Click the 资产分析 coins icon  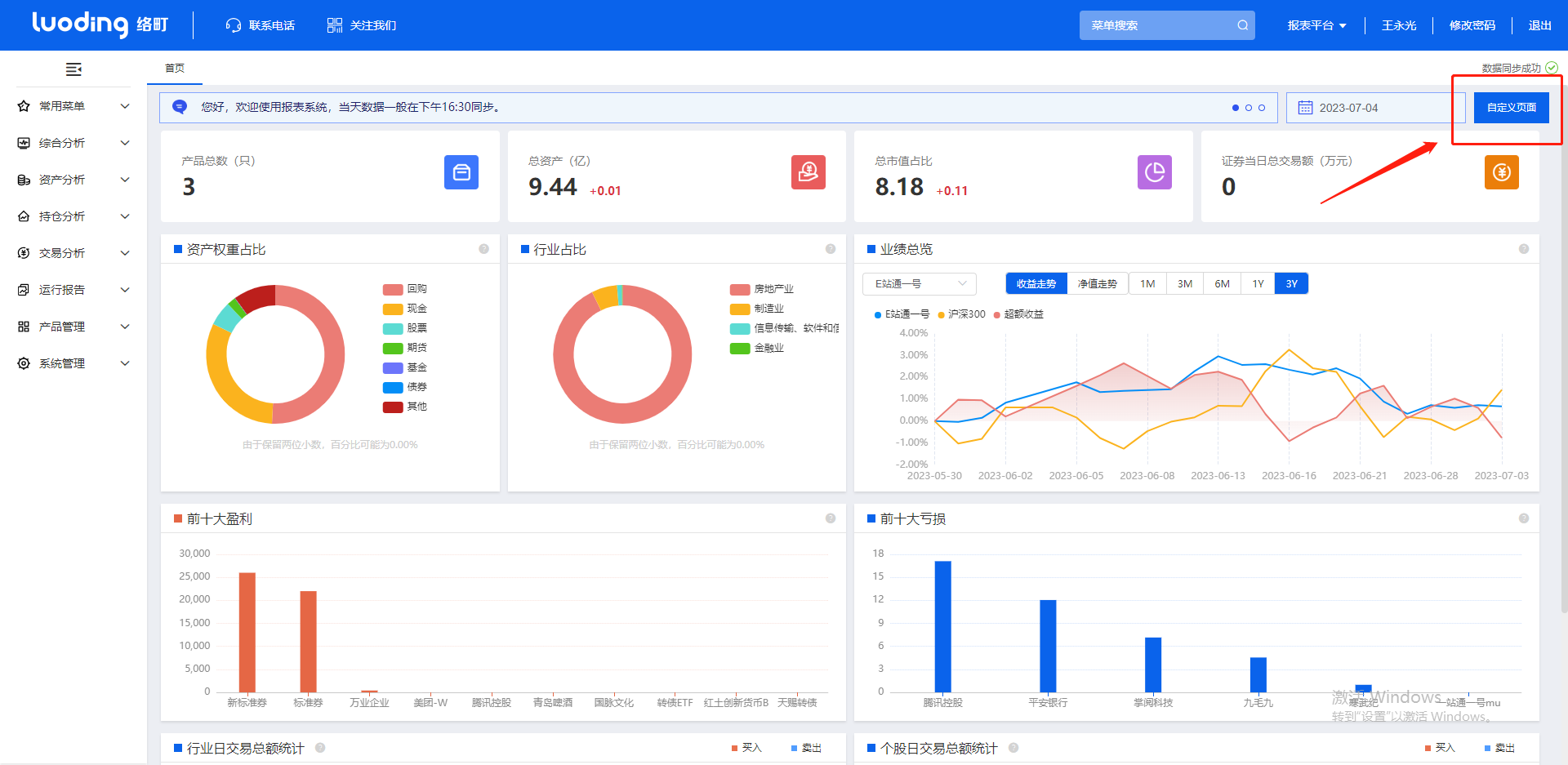coord(24,180)
